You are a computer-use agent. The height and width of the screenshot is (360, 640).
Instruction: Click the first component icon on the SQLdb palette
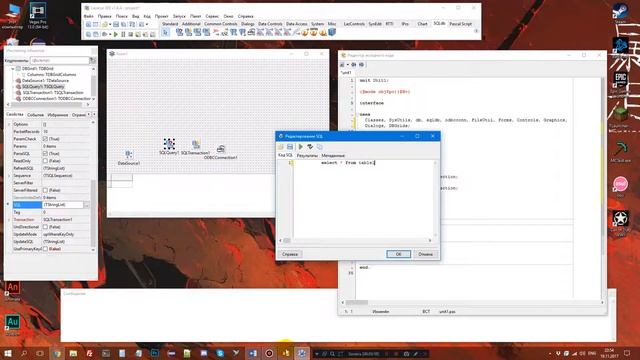click(x=179, y=33)
